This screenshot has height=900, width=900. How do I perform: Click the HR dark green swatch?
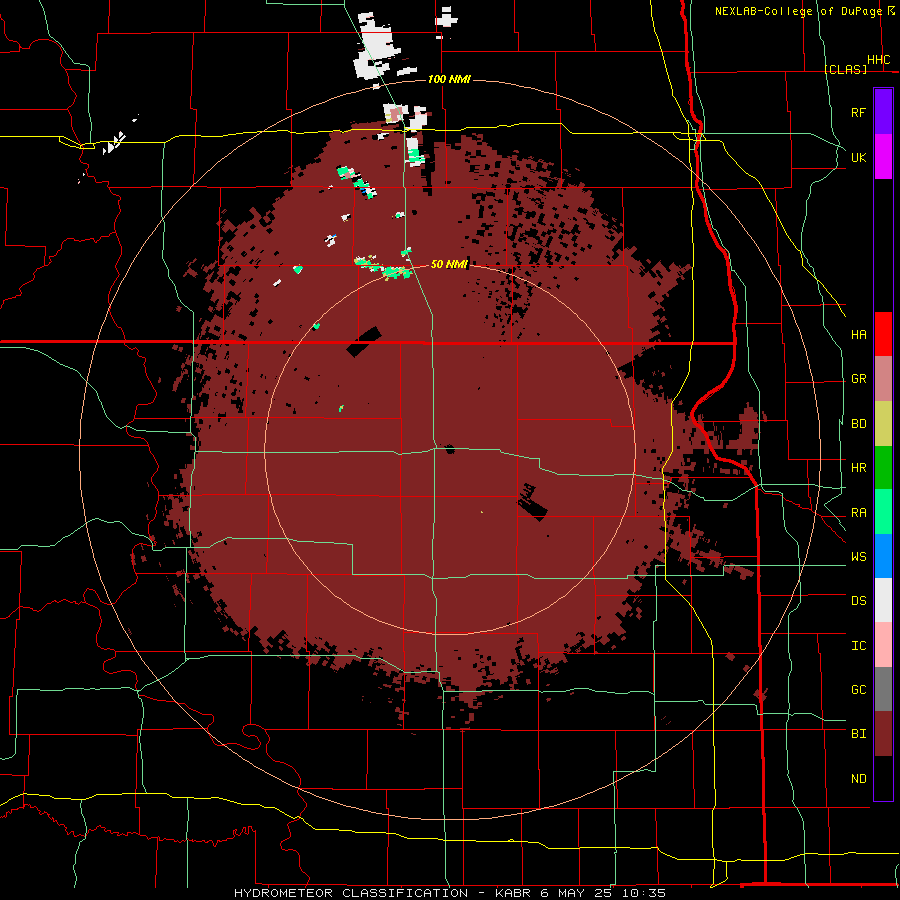coord(883,468)
